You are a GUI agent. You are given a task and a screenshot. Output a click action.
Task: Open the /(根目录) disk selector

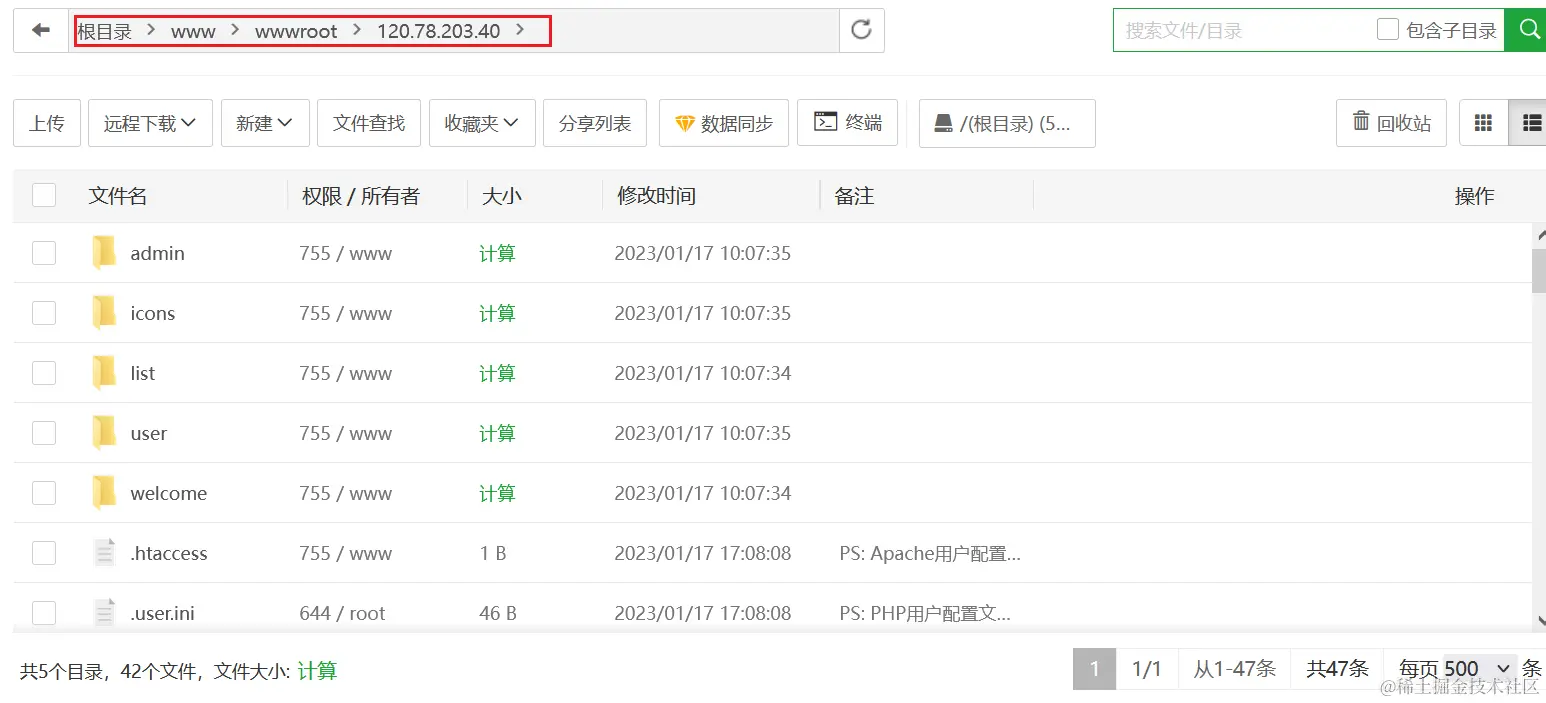(1007, 123)
